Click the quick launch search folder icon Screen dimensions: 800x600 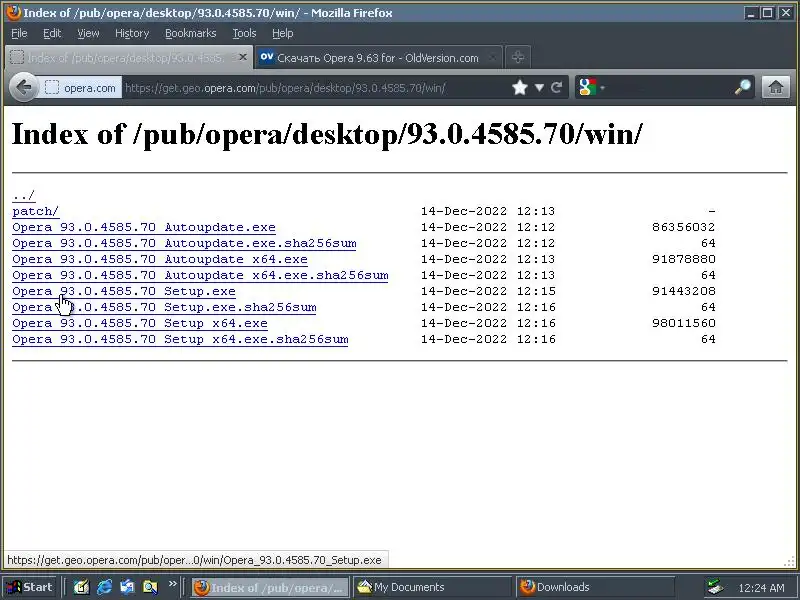point(150,587)
